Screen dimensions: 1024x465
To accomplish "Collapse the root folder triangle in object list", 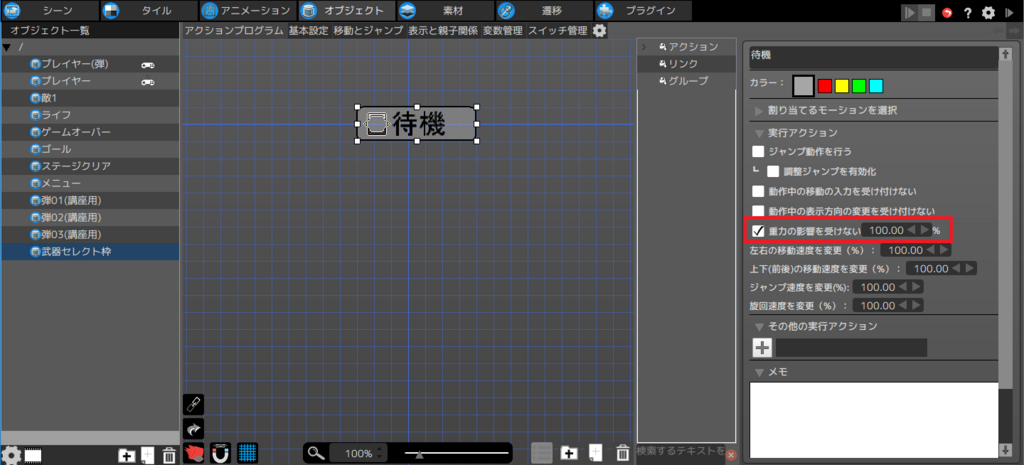I will pyautogui.click(x=7, y=47).
